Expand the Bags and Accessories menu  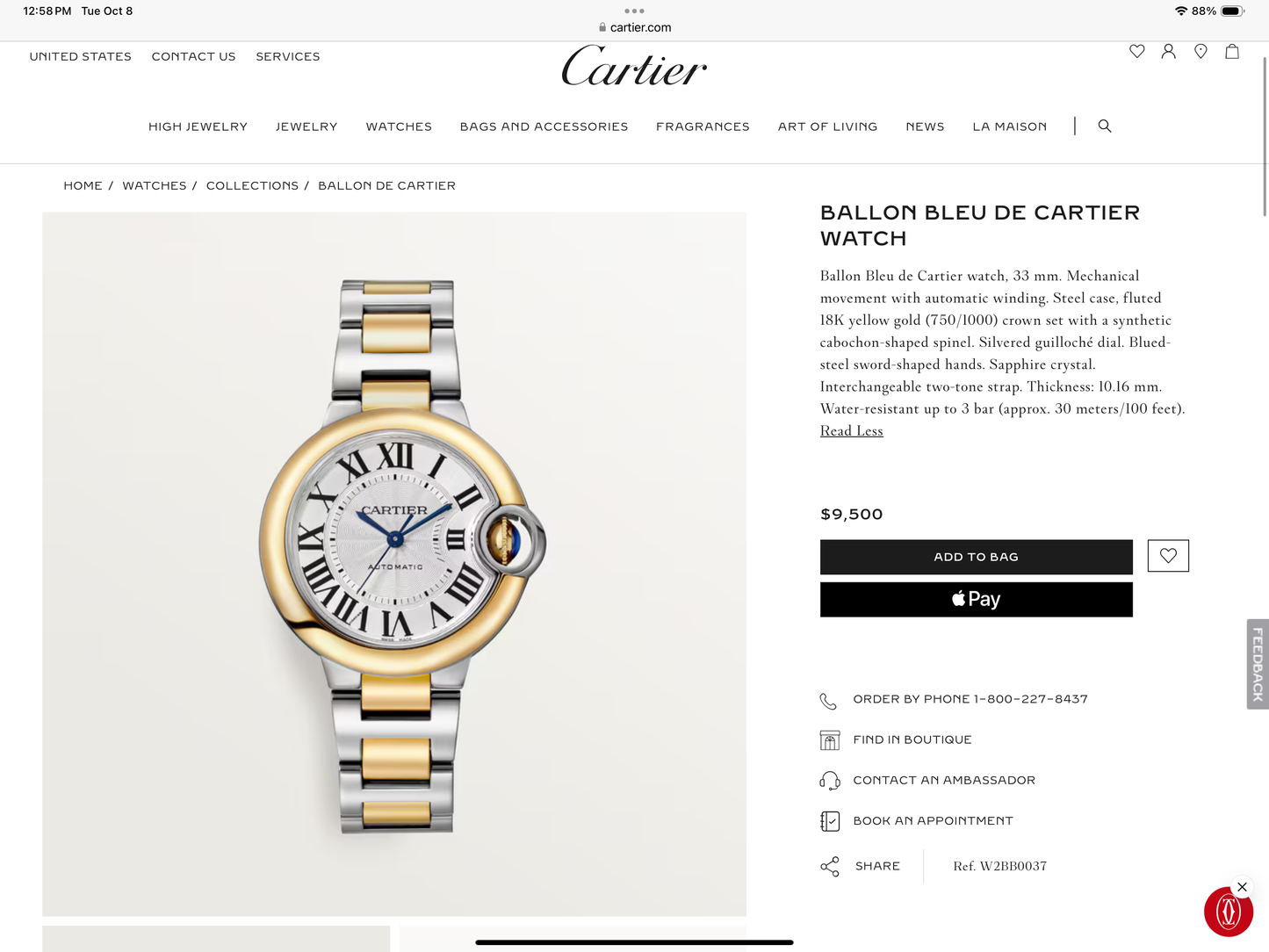(544, 126)
